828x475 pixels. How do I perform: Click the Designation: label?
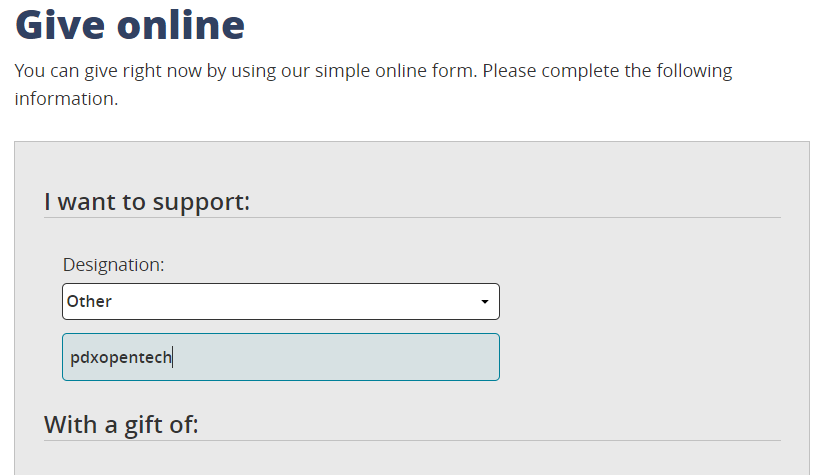click(x=114, y=264)
